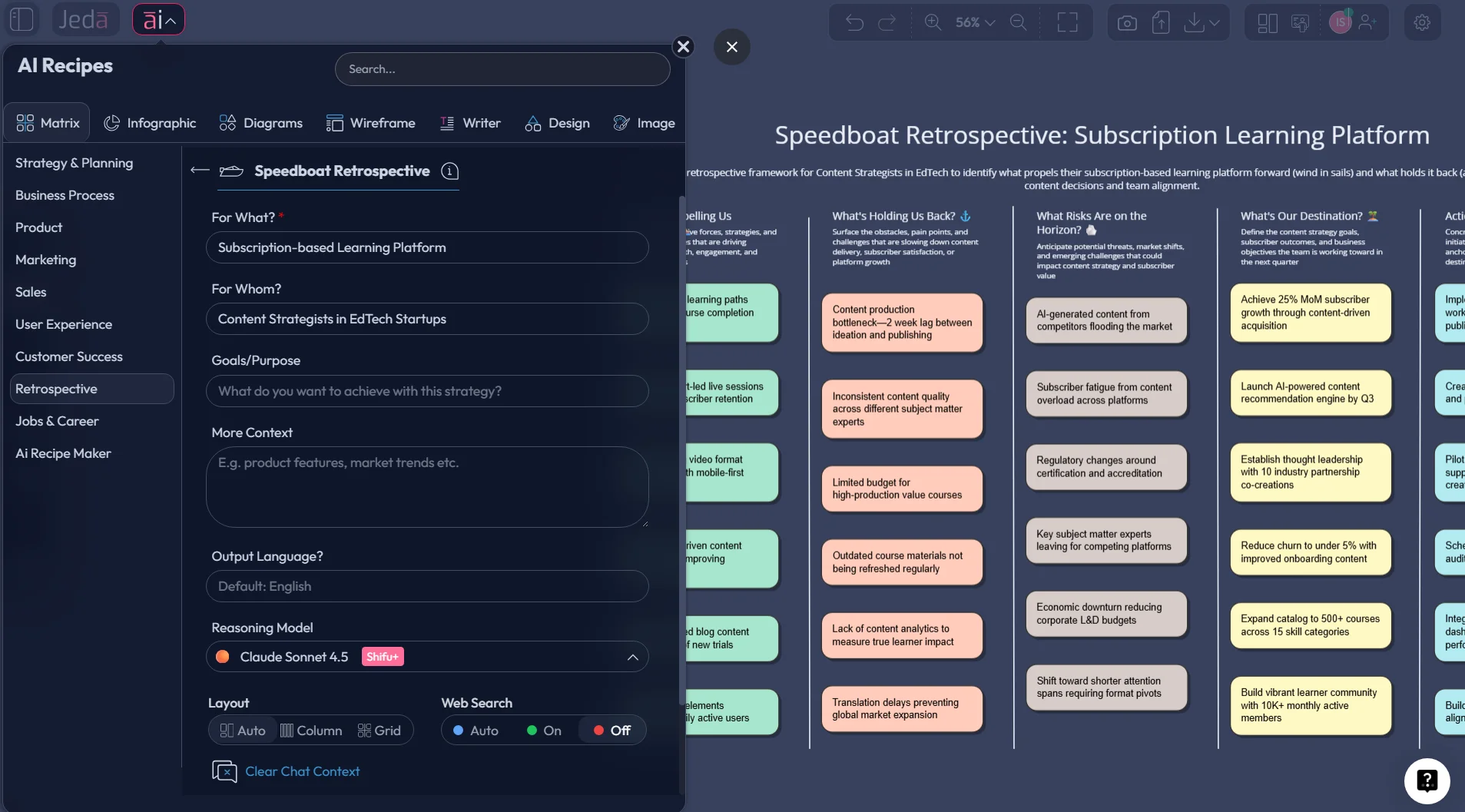Open the settings gear icon

pyautogui.click(x=1421, y=22)
